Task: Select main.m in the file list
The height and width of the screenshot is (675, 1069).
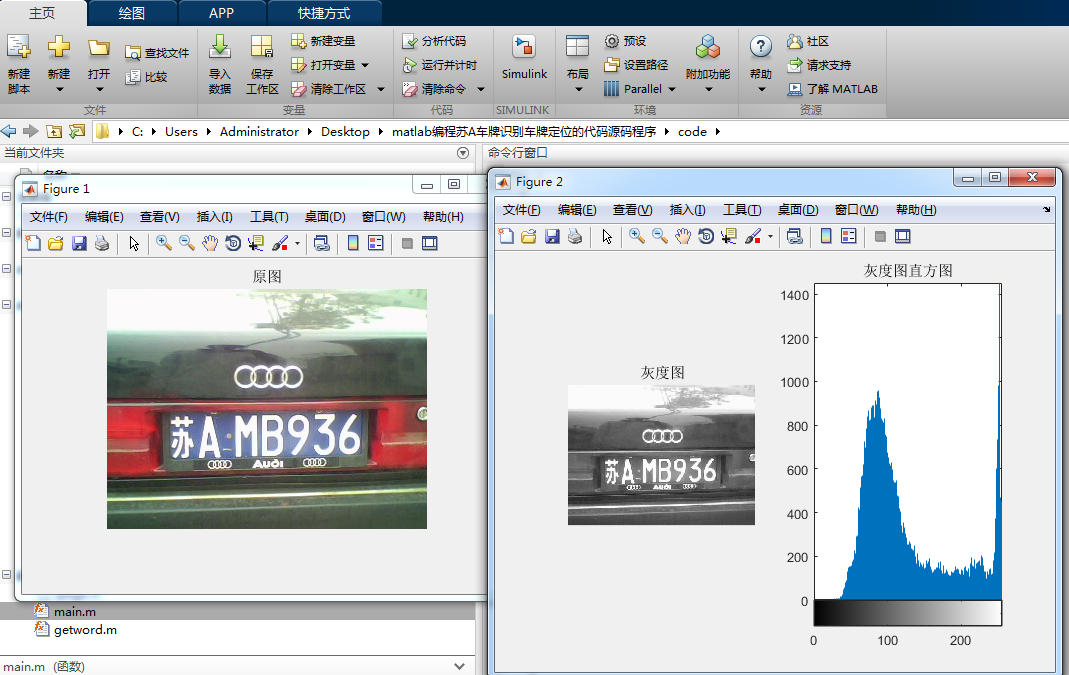Action: click(75, 612)
